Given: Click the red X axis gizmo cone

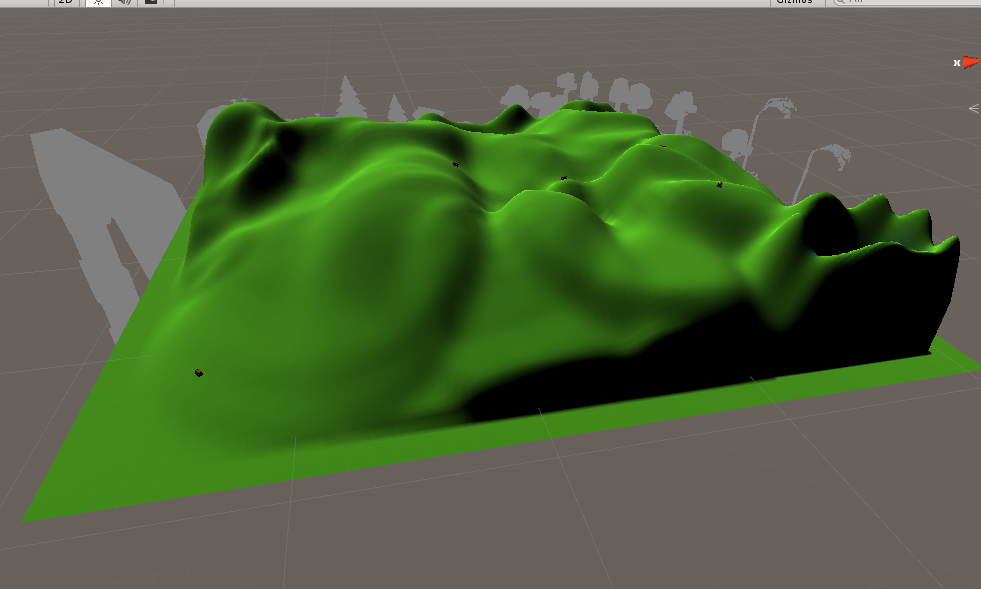Looking at the screenshot, I should pyautogui.click(x=972, y=62).
